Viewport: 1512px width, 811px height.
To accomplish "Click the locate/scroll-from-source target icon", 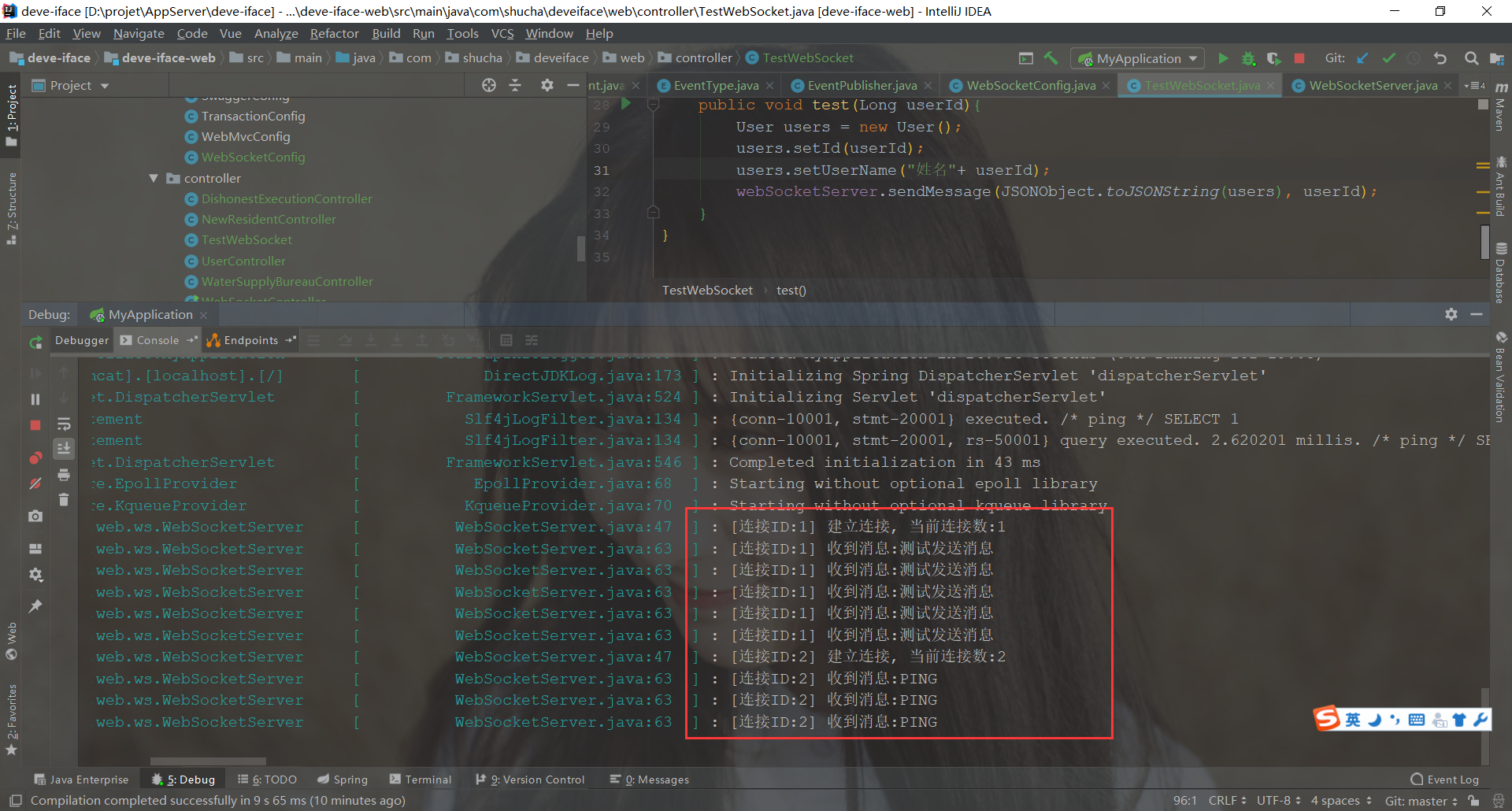I will click(489, 85).
